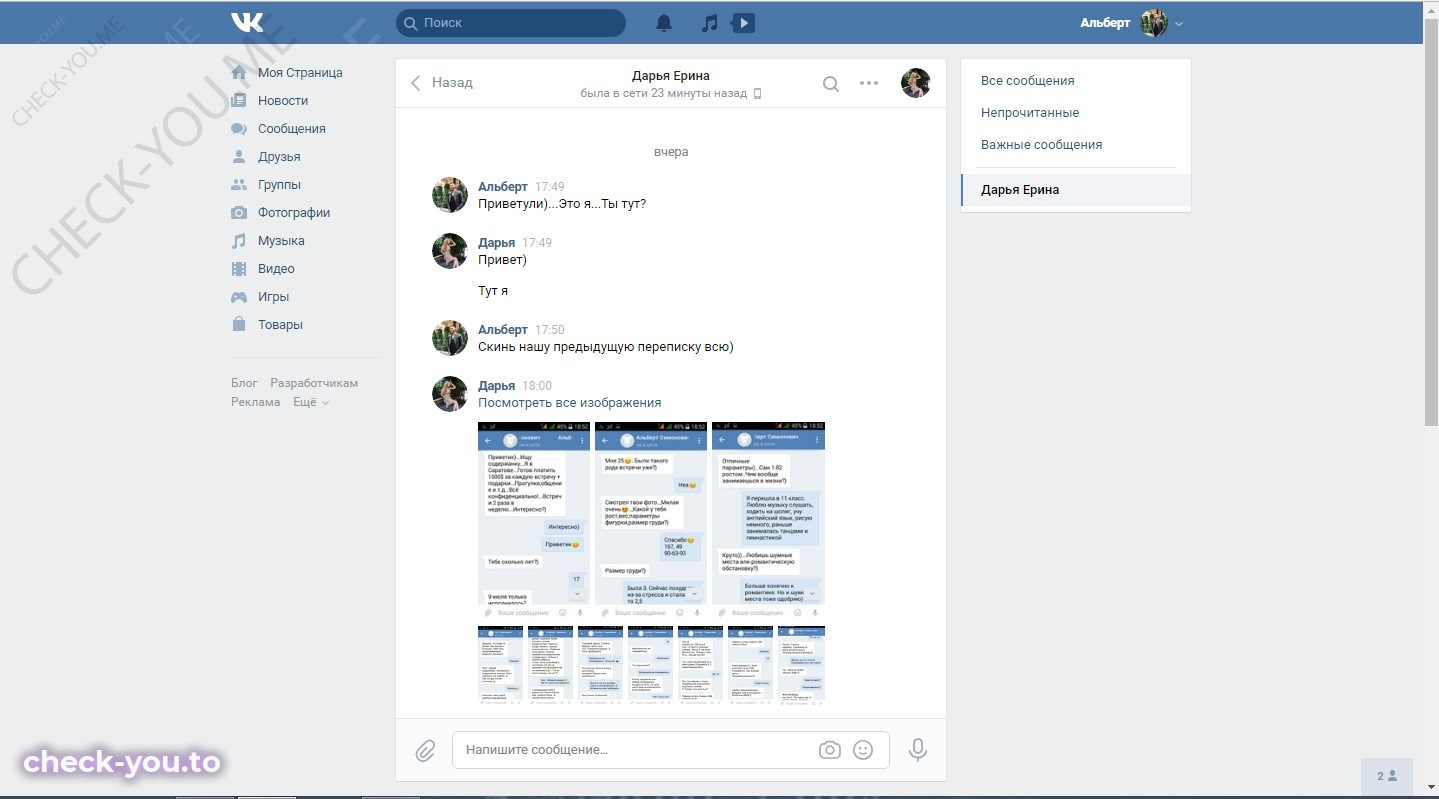Click the note icon beside Музыка
Image resolution: width=1439 pixels, height=799 pixels.
(239, 241)
